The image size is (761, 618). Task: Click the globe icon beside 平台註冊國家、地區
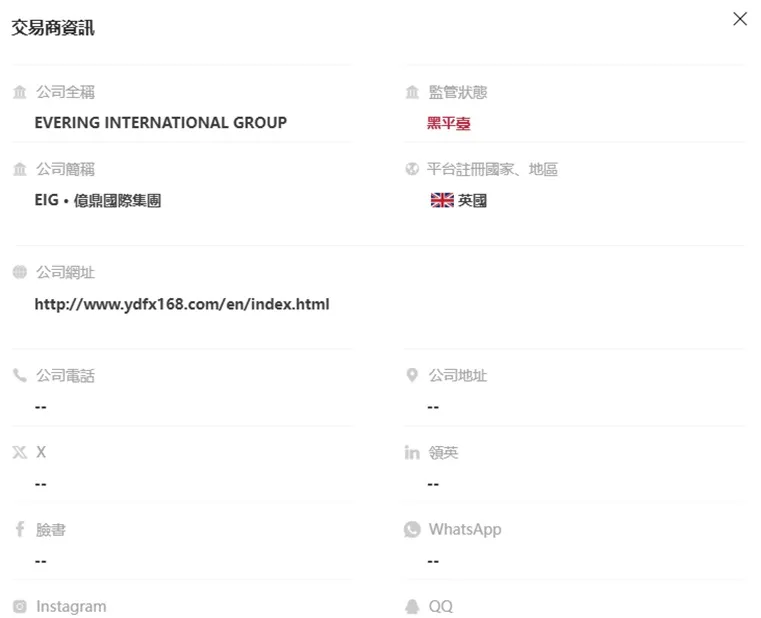pos(412,169)
